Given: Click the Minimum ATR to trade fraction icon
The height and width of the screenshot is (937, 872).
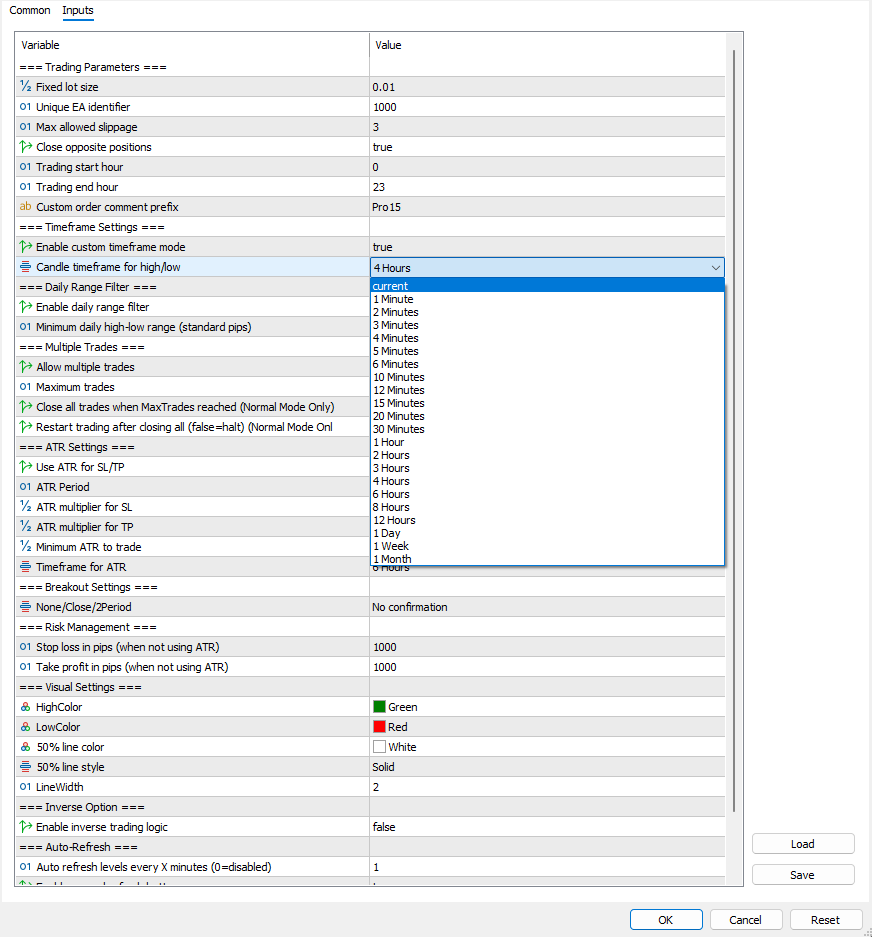Looking at the screenshot, I should pyautogui.click(x=25, y=547).
